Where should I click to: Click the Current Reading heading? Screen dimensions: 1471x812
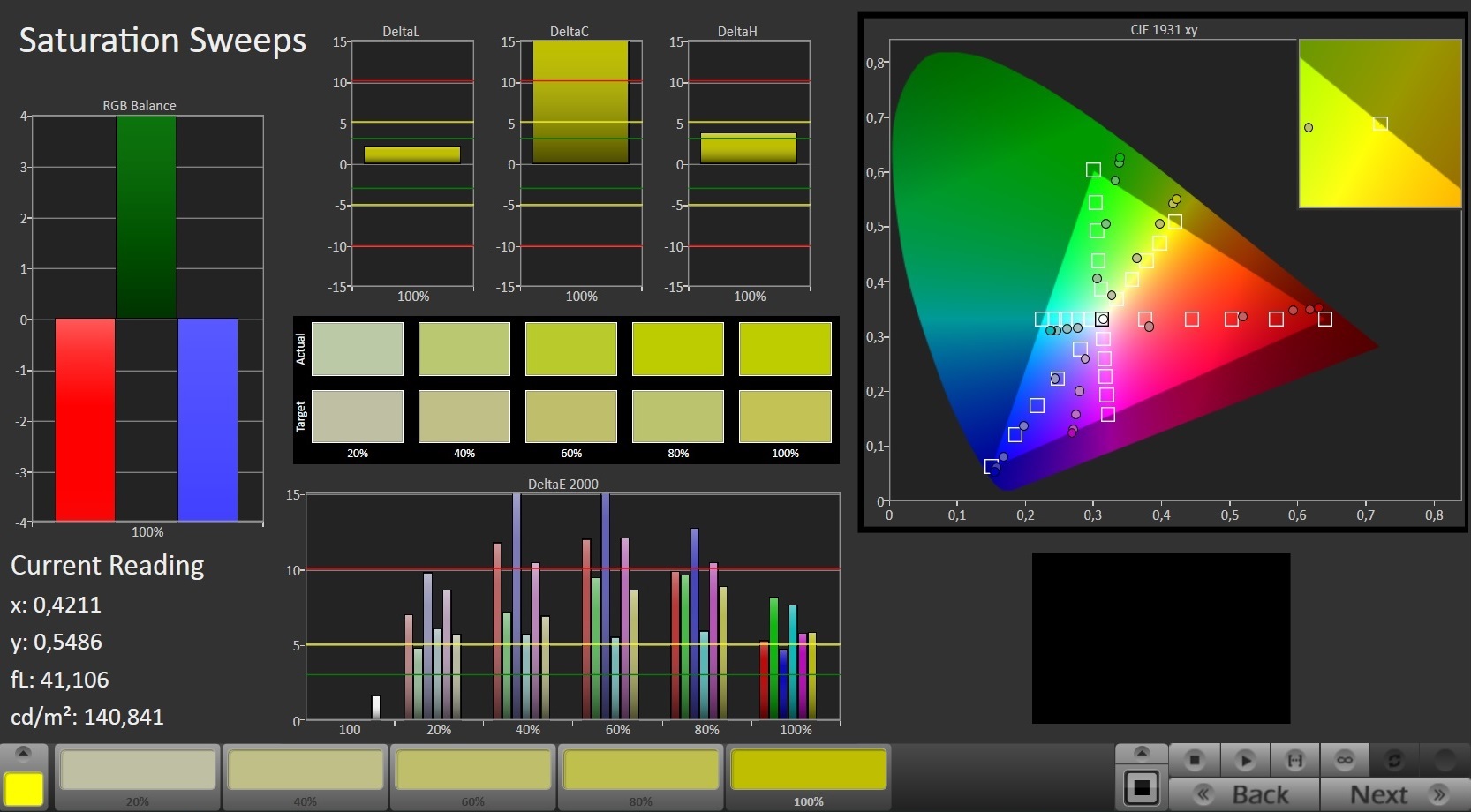pos(107,566)
